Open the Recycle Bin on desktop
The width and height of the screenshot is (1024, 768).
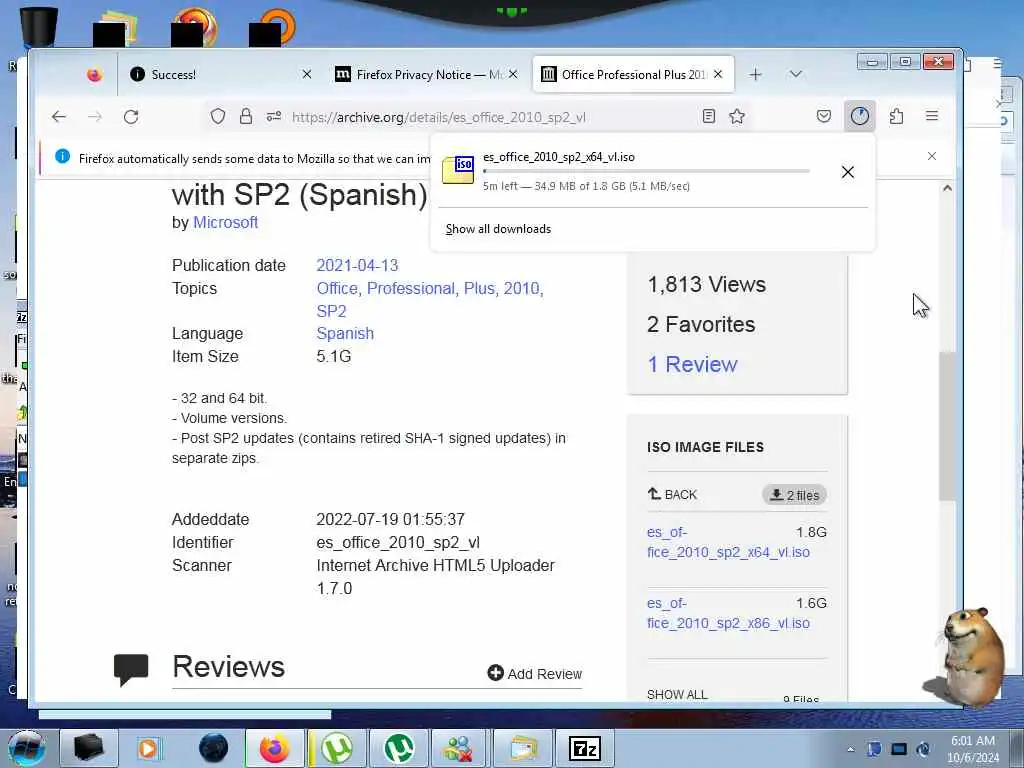[39, 26]
